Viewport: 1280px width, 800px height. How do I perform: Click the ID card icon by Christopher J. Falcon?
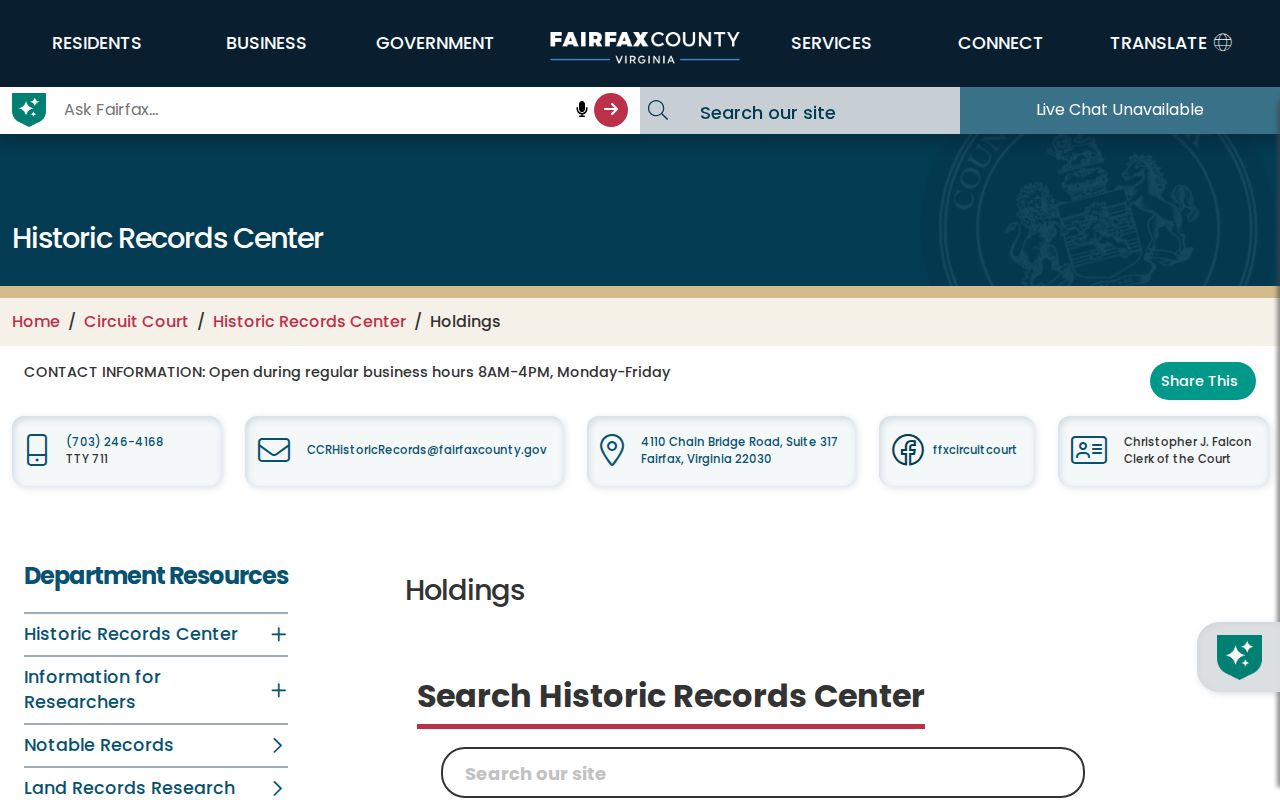point(1089,450)
